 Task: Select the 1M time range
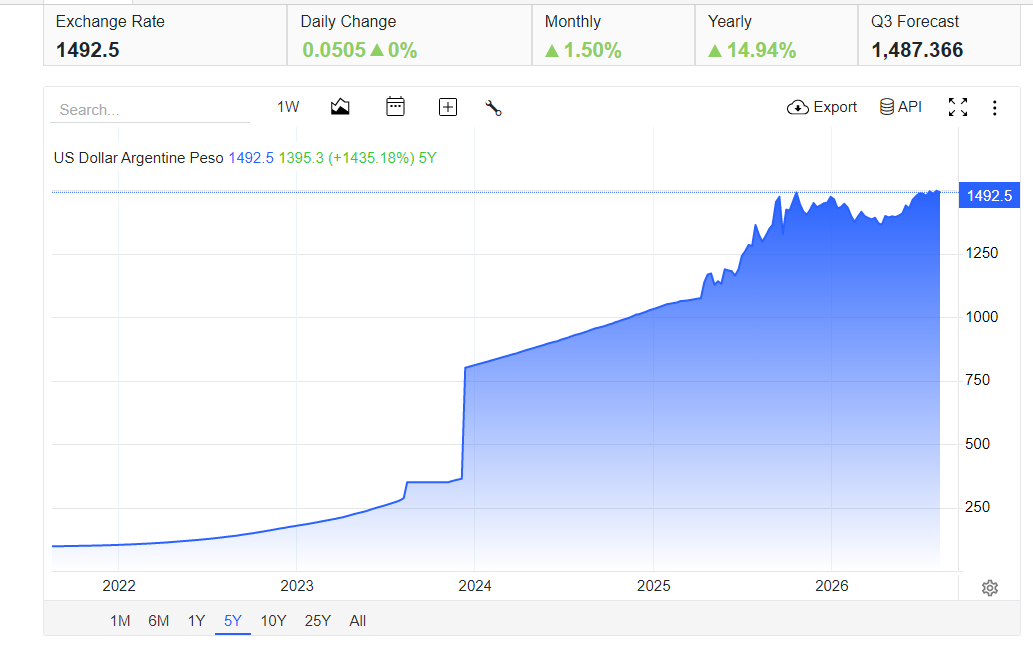coord(120,621)
